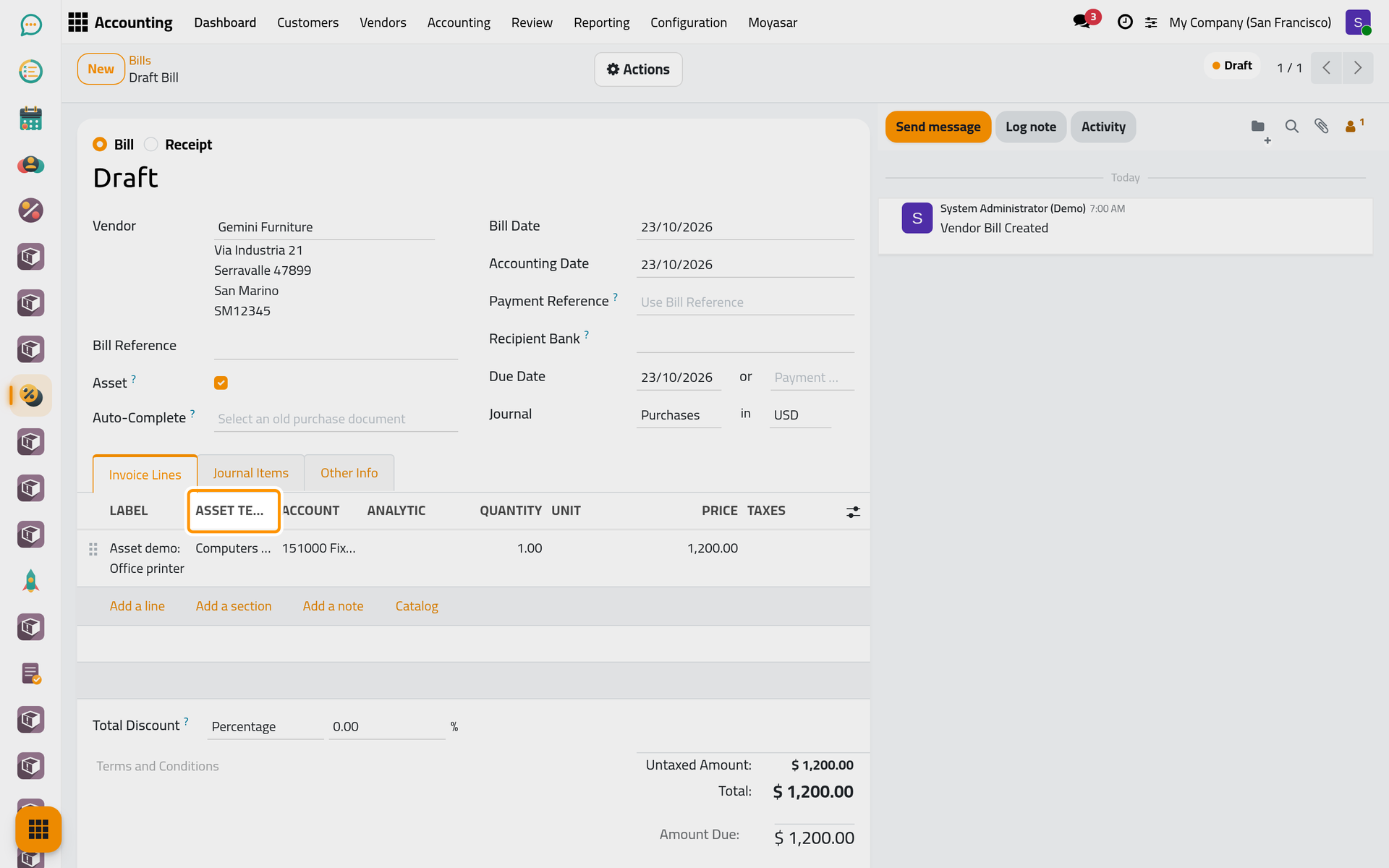Open the Reporting menu
The width and height of the screenshot is (1389, 868).
(601, 22)
